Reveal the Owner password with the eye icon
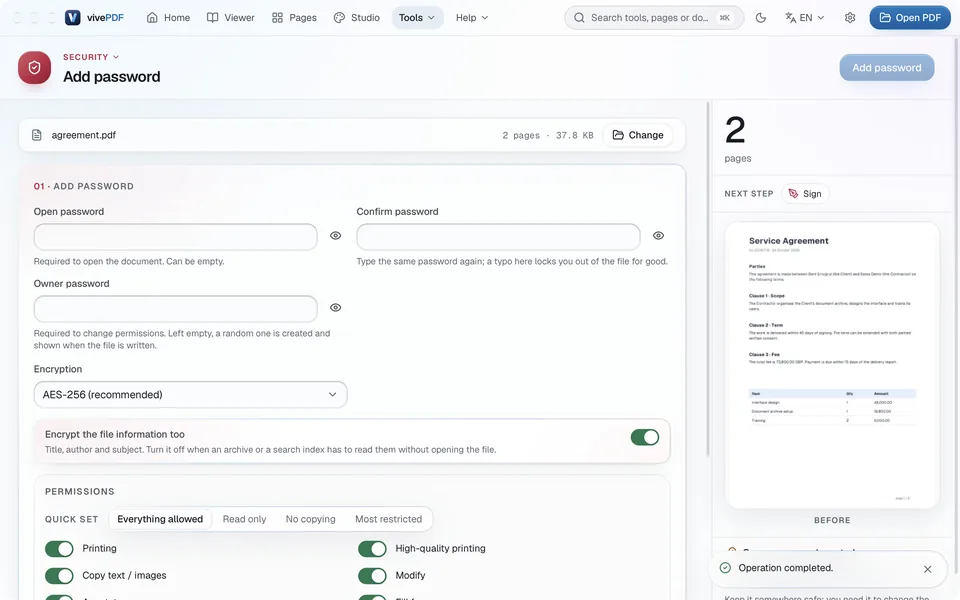960x600 pixels. point(336,307)
